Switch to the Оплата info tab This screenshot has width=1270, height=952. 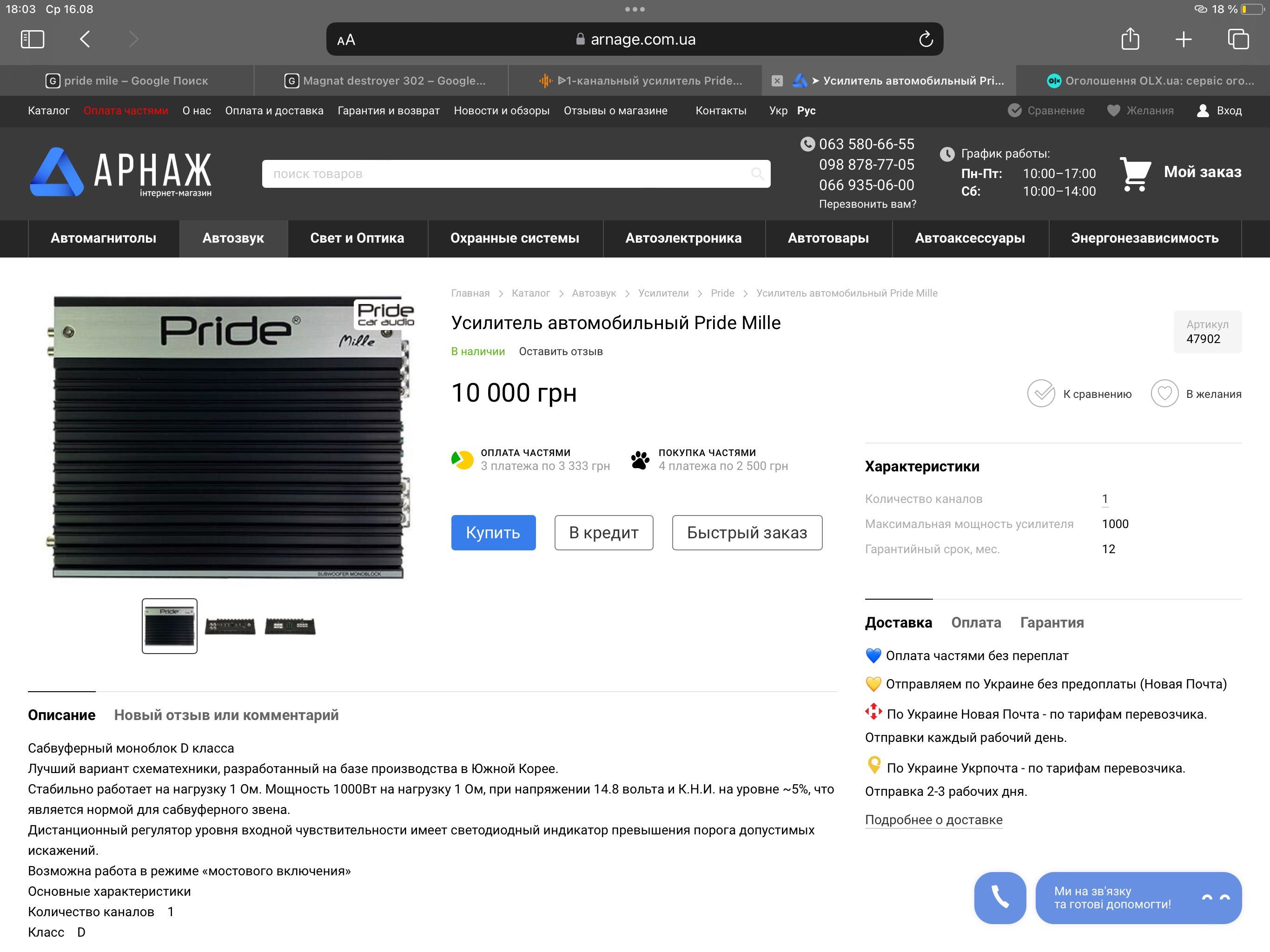pyautogui.click(x=976, y=623)
